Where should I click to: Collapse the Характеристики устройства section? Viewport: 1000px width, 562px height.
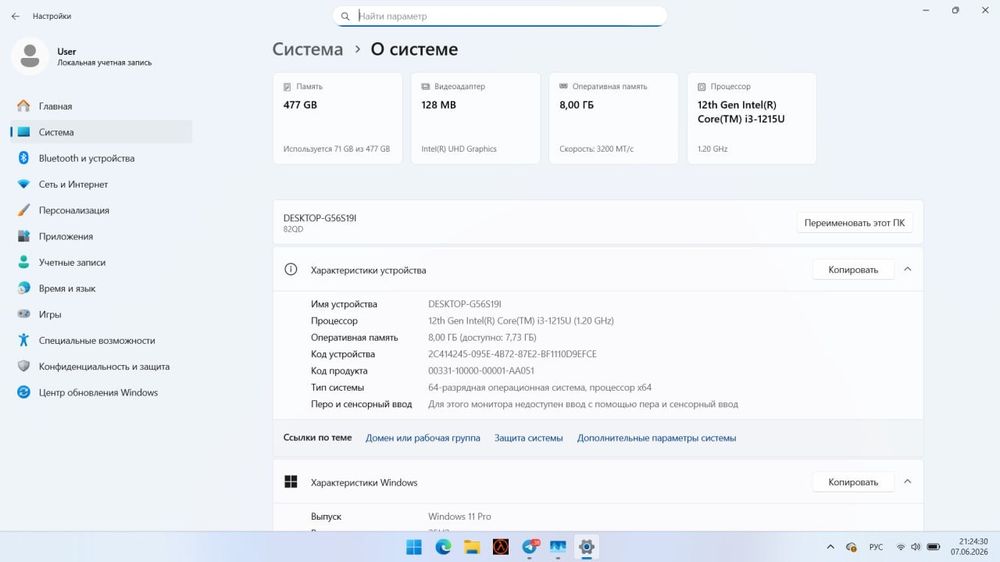pyautogui.click(x=908, y=269)
